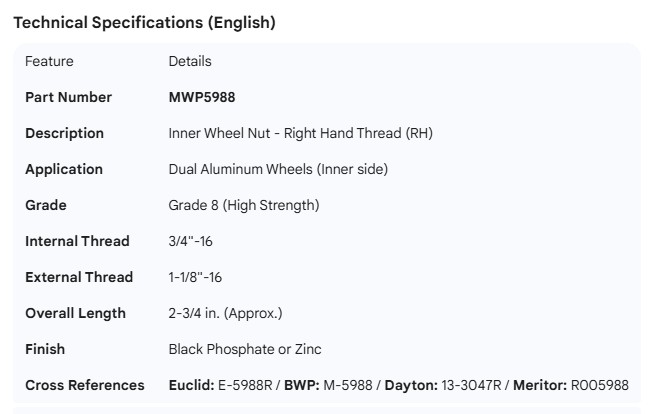Click the Black Phosphate or Zinc text
Viewport: 650px width, 414px height.
pyautogui.click(x=245, y=349)
